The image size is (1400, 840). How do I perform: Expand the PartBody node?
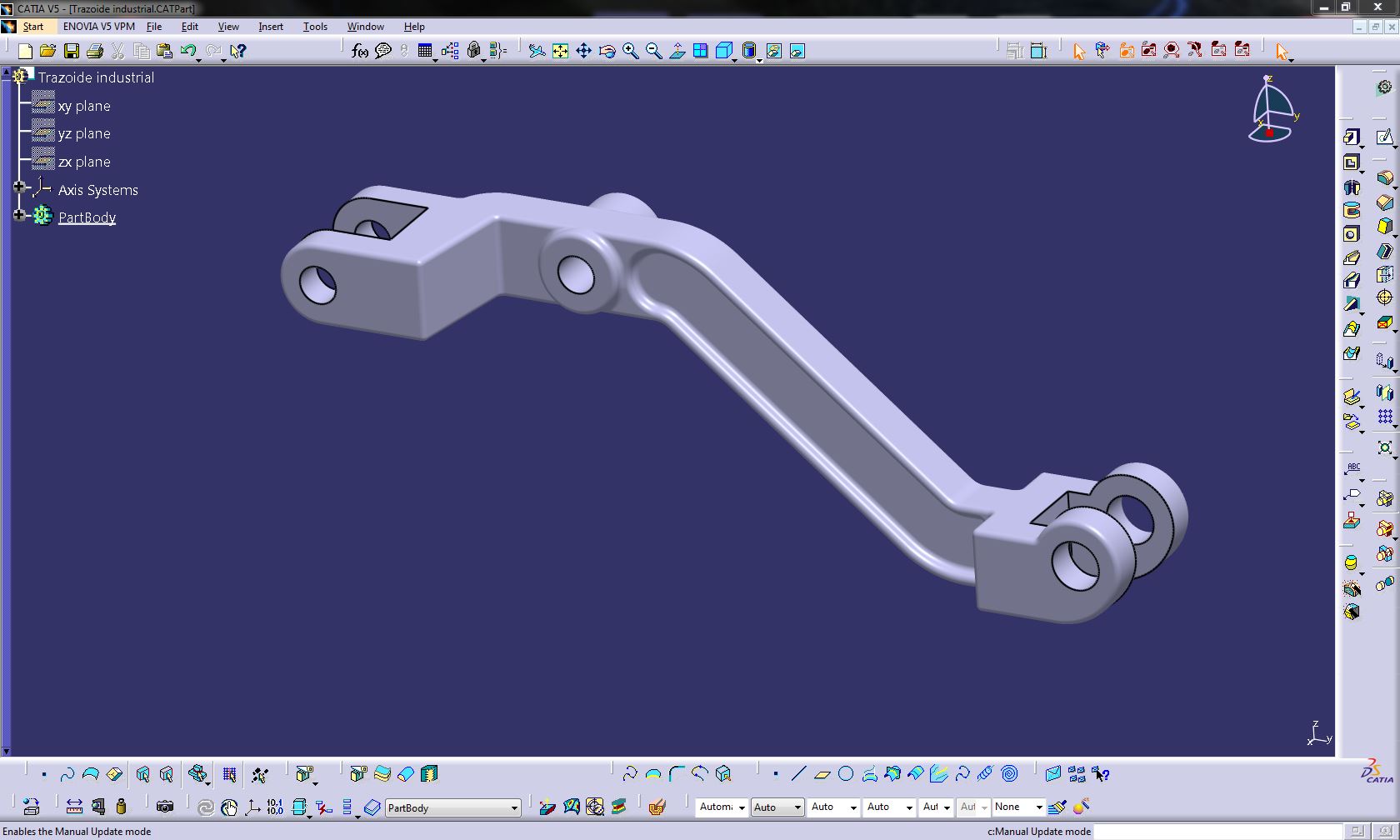point(19,215)
